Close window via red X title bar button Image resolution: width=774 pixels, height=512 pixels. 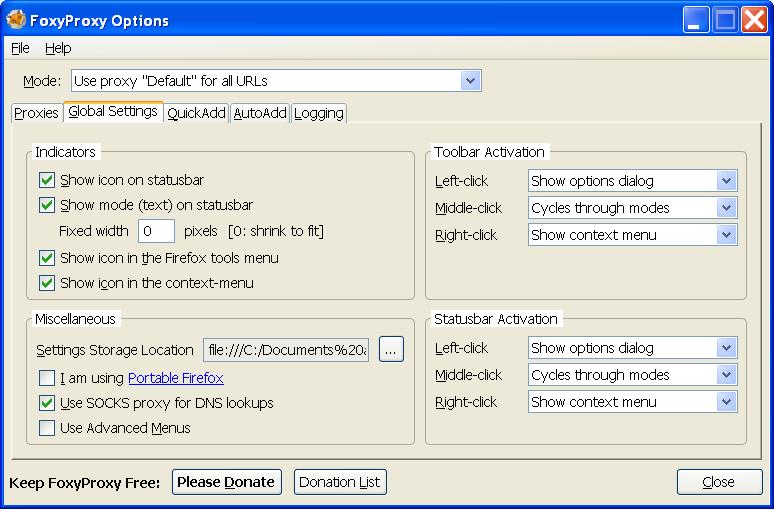(755, 20)
